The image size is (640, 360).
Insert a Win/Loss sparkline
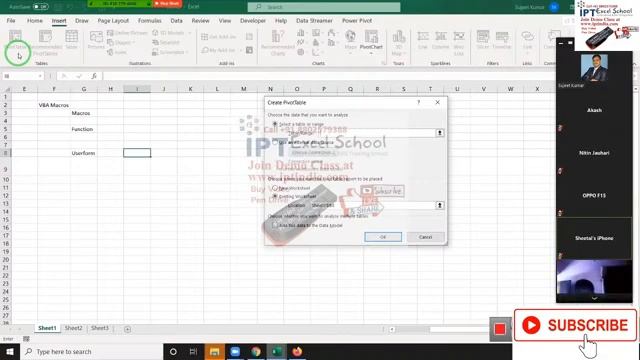pos(459,43)
